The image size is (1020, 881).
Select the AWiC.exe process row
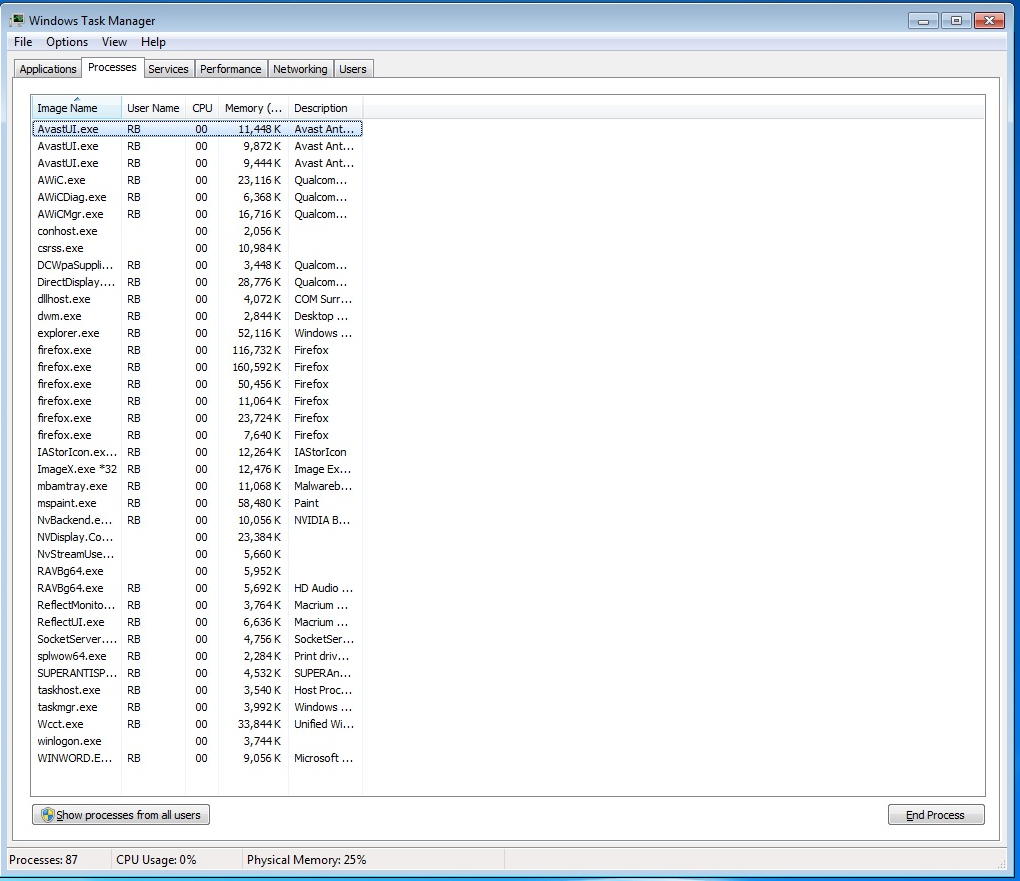[197, 180]
